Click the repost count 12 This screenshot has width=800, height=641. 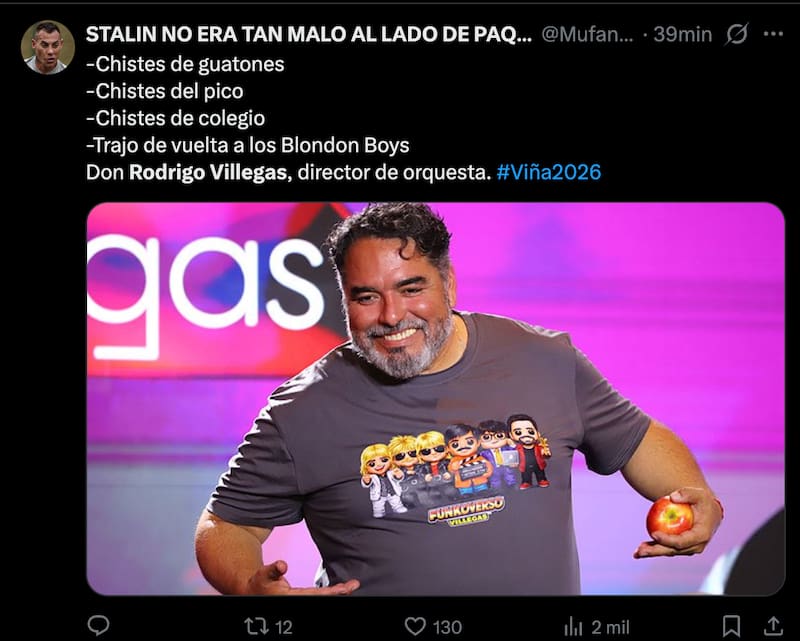click(283, 627)
